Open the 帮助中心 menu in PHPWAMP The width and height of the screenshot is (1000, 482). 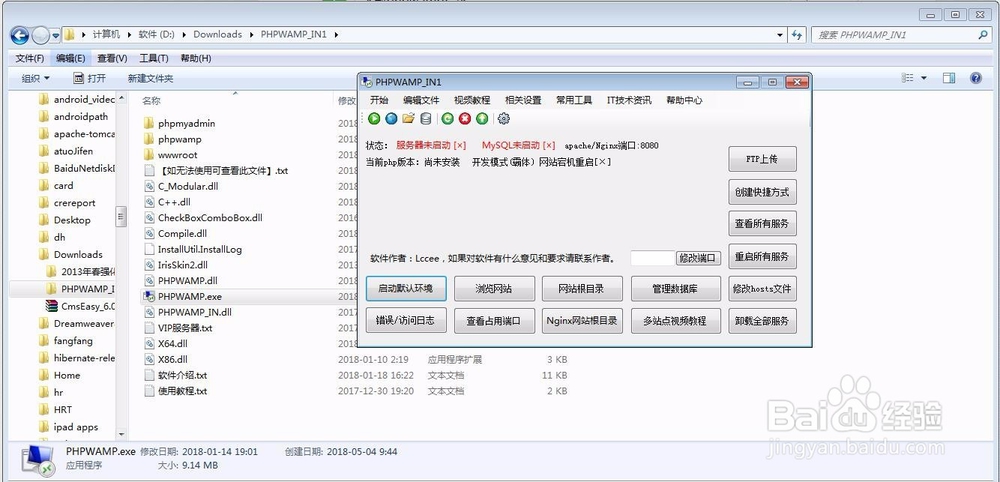684,100
